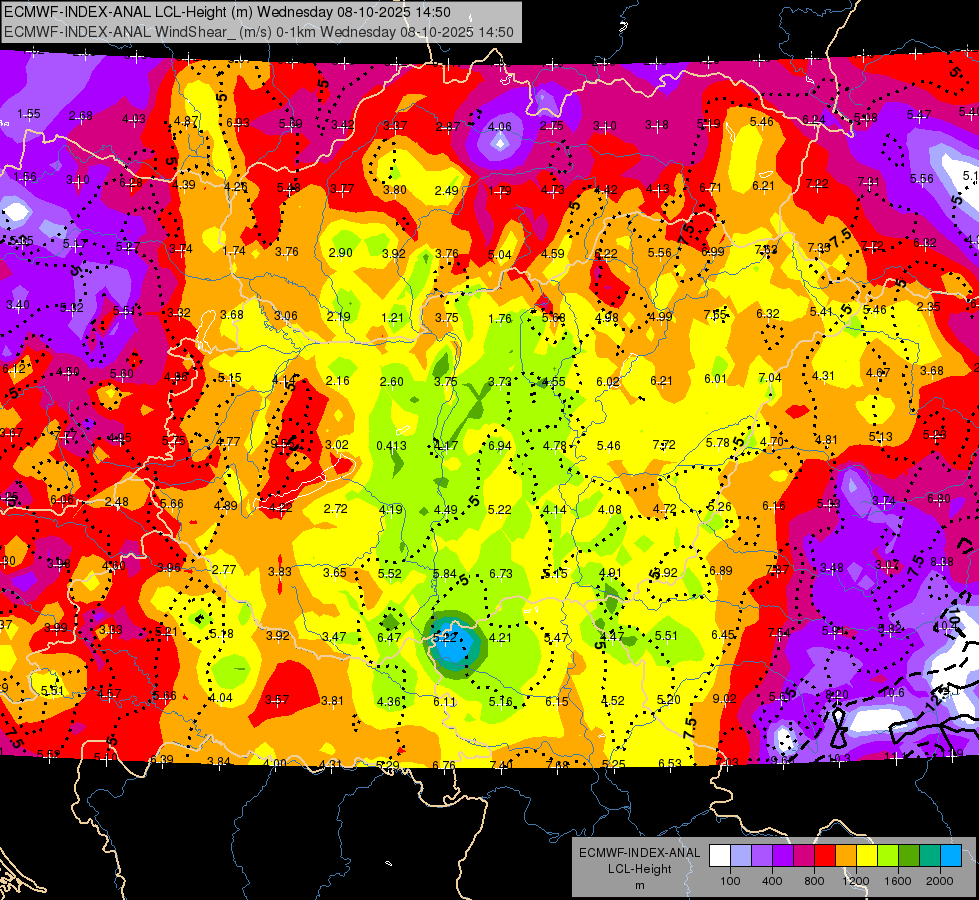Click the wind shear value 6.45
The height and width of the screenshot is (900, 979).
tap(723, 635)
